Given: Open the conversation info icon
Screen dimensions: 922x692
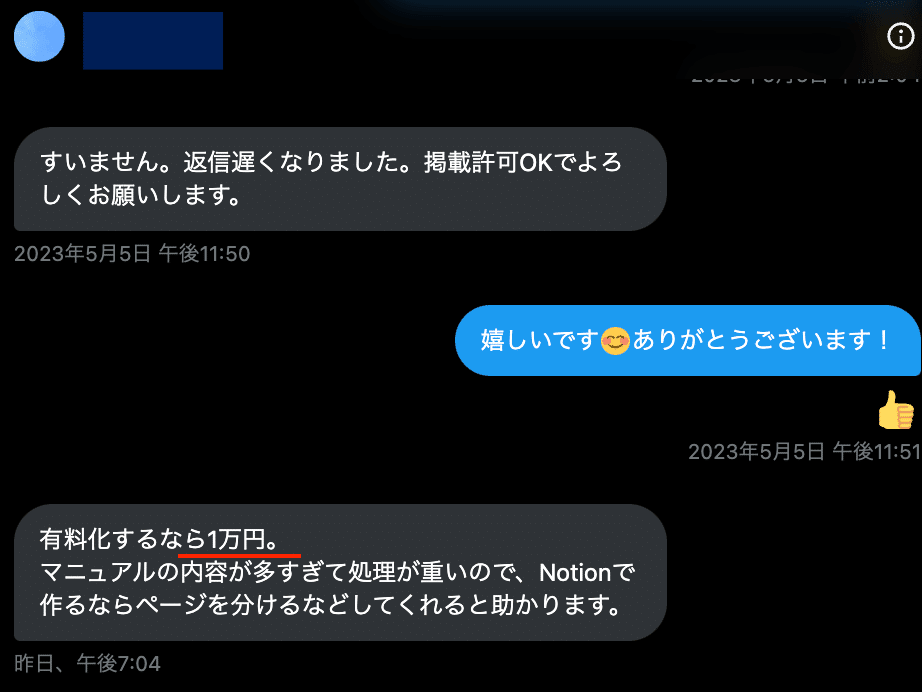Looking at the screenshot, I should point(900,36).
